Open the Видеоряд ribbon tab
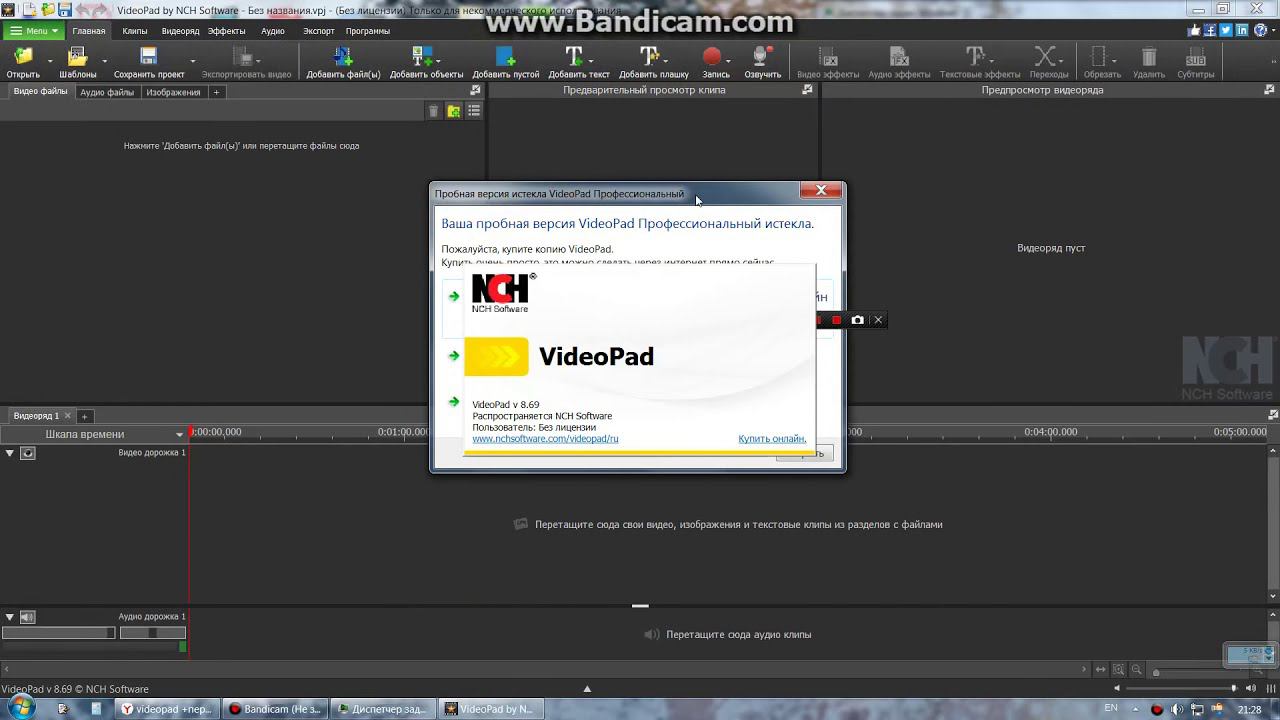 click(x=181, y=31)
